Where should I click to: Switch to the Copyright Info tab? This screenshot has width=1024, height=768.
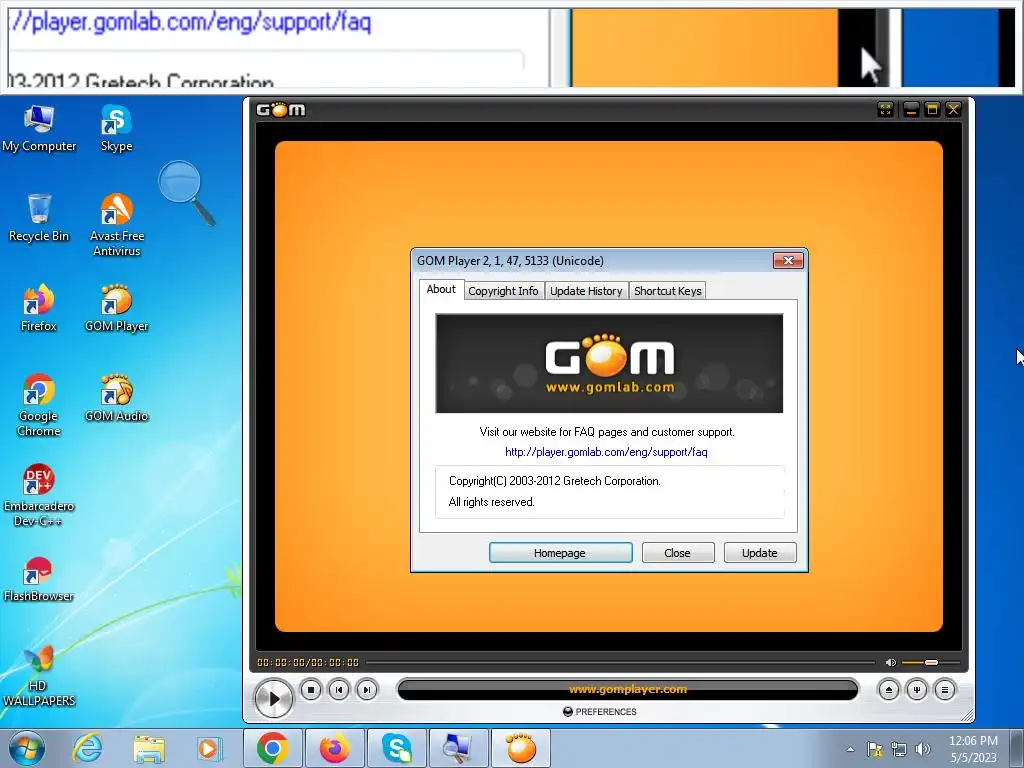point(503,291)
